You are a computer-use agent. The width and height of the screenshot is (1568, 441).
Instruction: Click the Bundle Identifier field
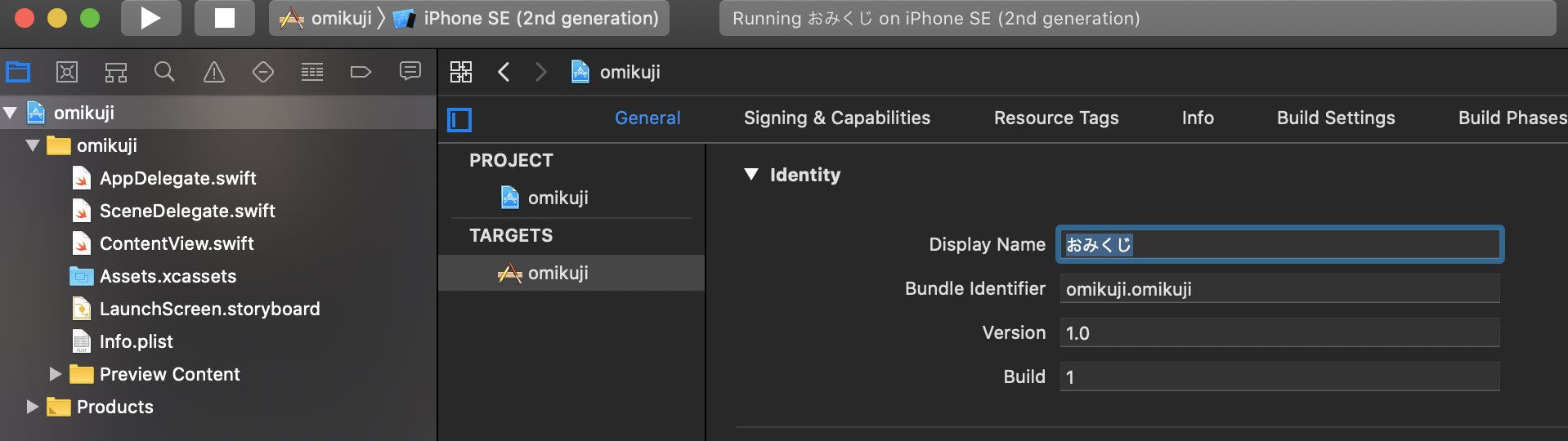[x=1280, y=289]
